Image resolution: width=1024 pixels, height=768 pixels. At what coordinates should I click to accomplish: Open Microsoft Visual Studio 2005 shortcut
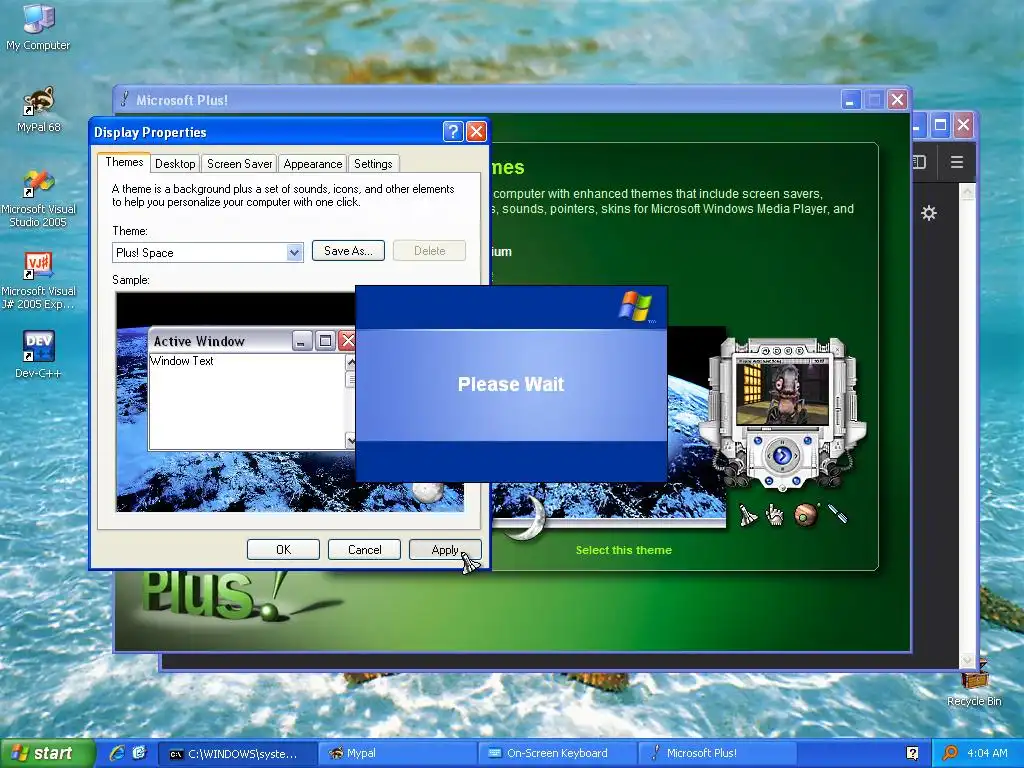[x=38, y=198]
